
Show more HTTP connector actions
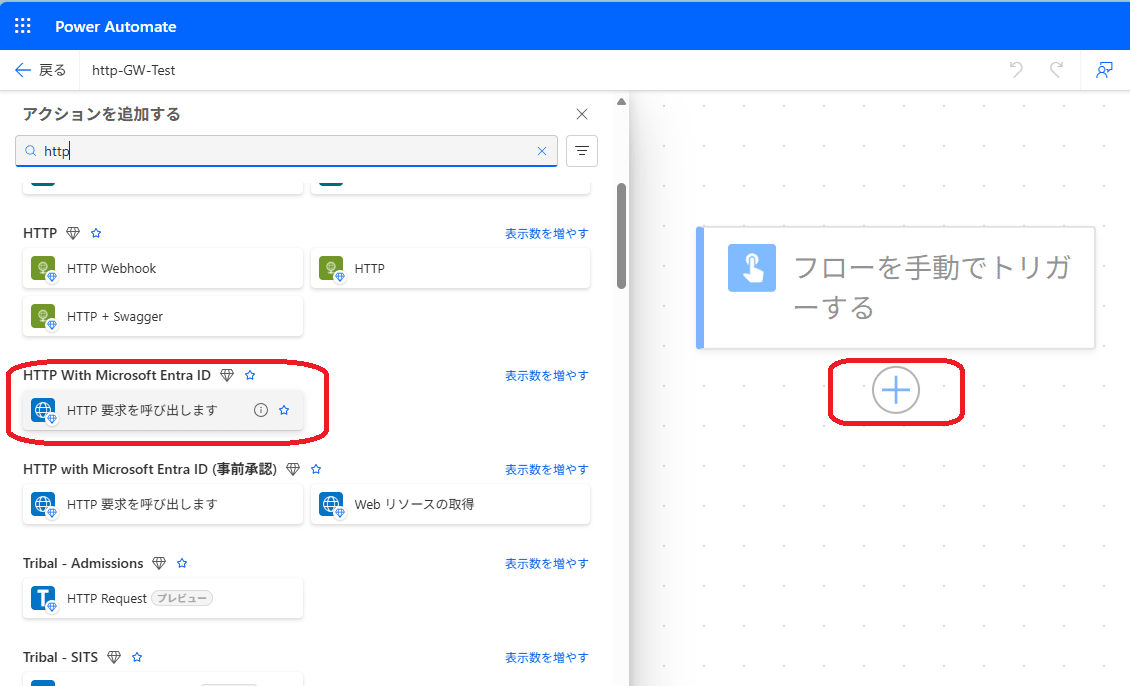pyautogui.click(x=546, y=233)
